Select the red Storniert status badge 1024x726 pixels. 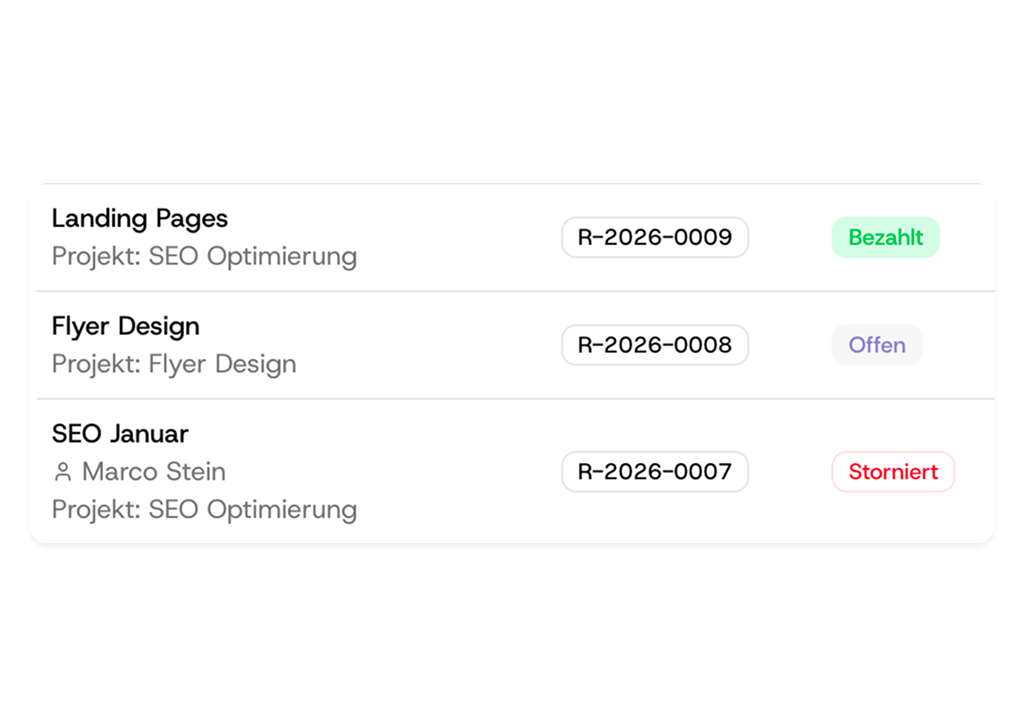coord(893,472)
